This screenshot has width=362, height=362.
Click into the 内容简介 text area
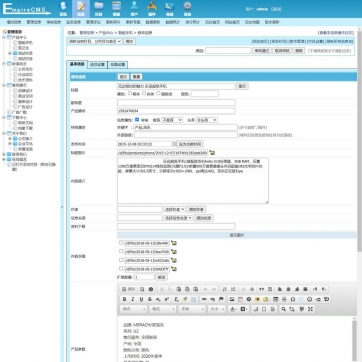[x=193, y=180]
